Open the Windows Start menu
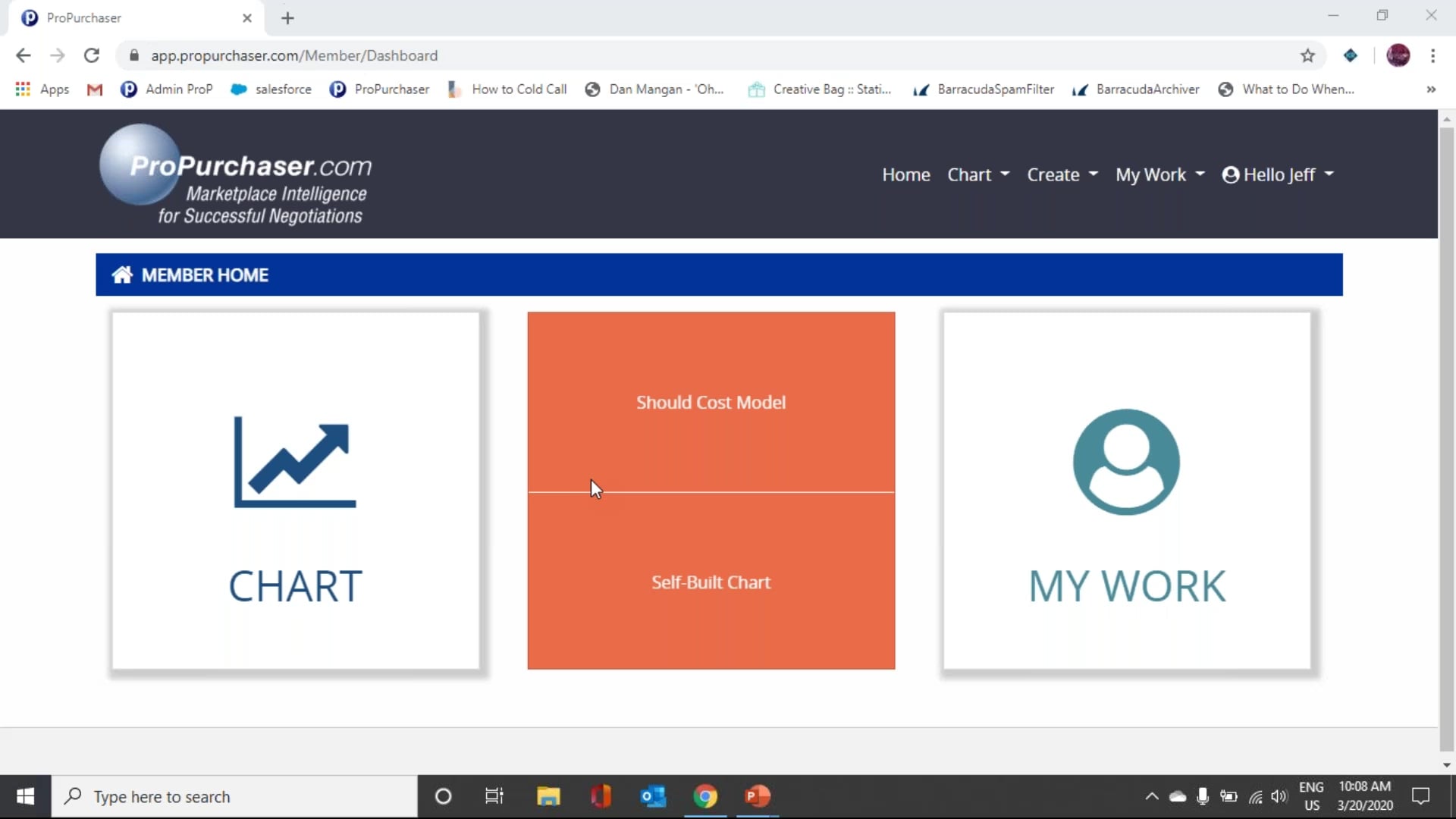Screen dimensions: 1456x819 pyautogui.click(x=25, y=796)
